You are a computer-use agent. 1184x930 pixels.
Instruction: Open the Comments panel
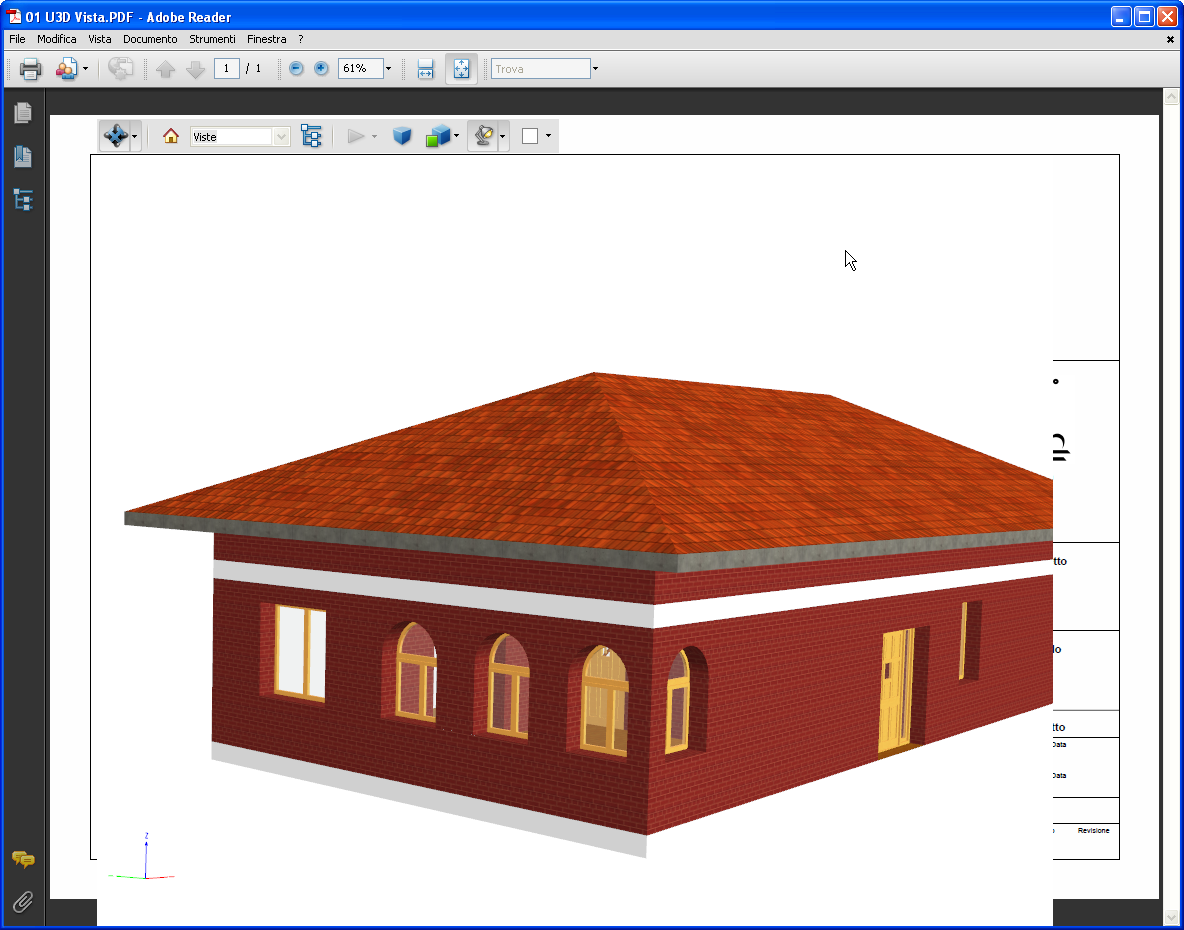point(22,860)
